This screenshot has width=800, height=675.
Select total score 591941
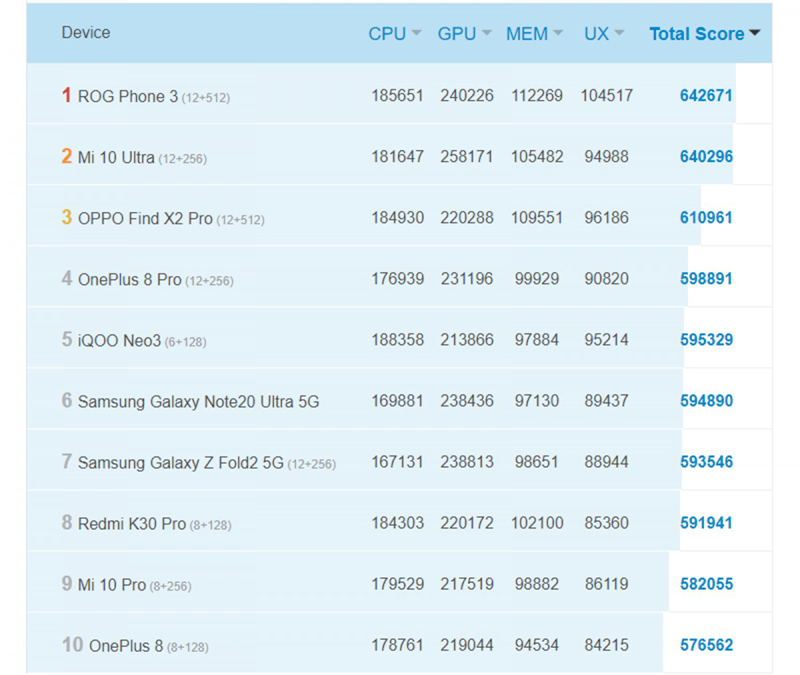click(706, 523)
